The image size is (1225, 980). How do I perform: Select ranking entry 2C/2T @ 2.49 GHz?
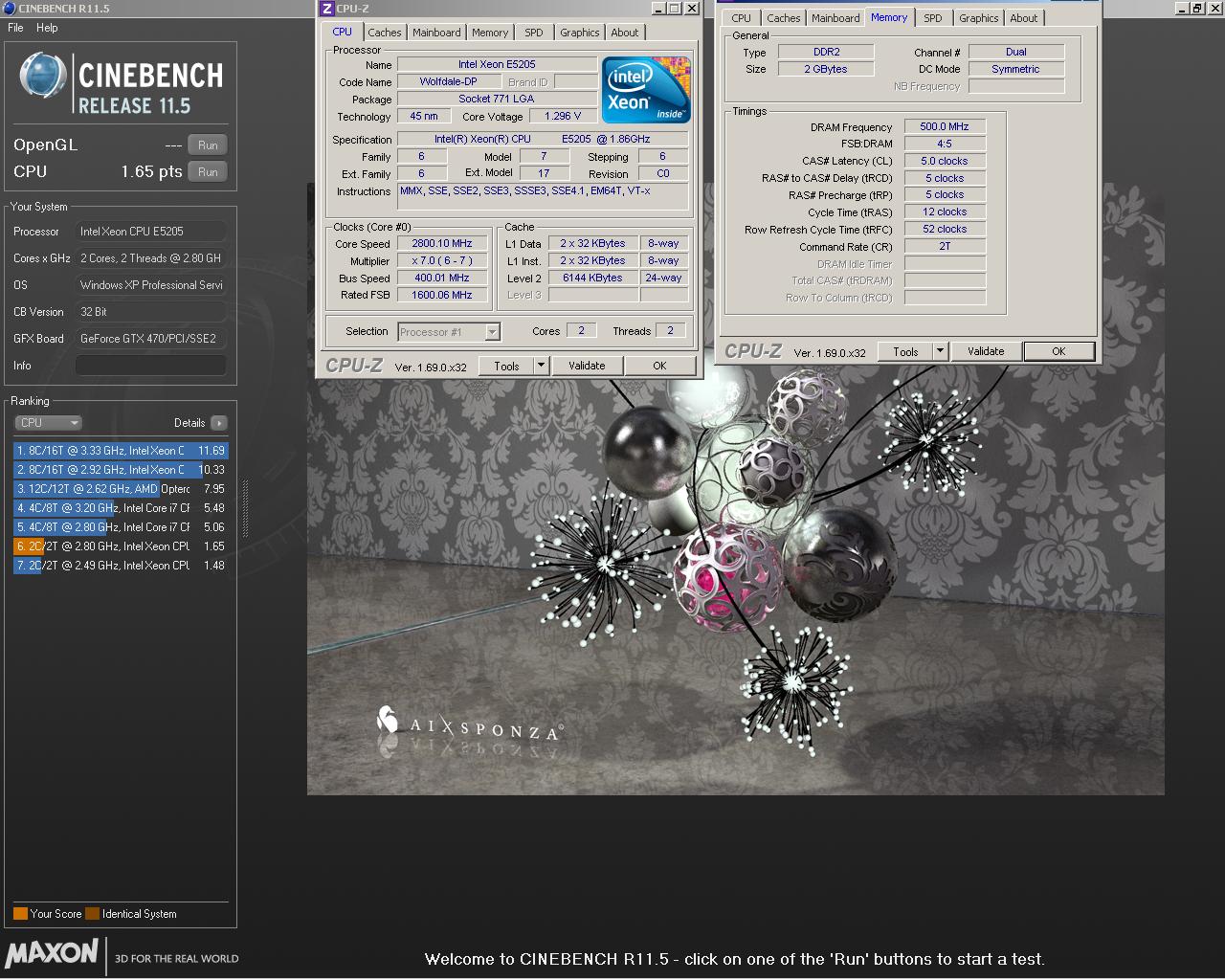pos(122,566)
